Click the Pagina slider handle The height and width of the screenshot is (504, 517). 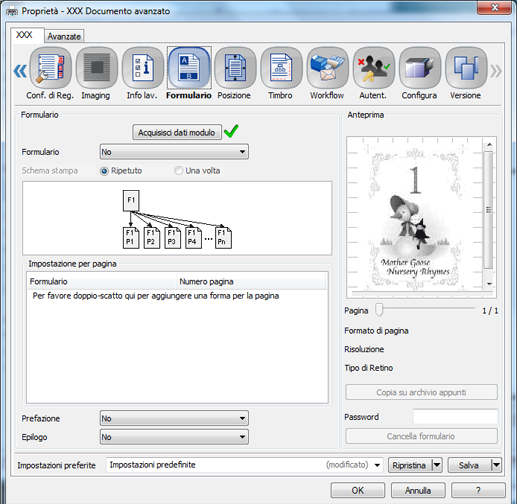379,310
